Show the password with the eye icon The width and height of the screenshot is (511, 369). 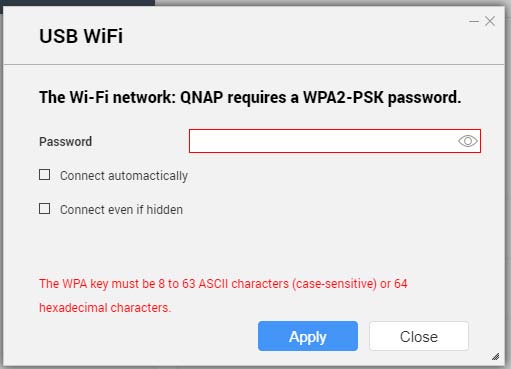coord(468,141)
